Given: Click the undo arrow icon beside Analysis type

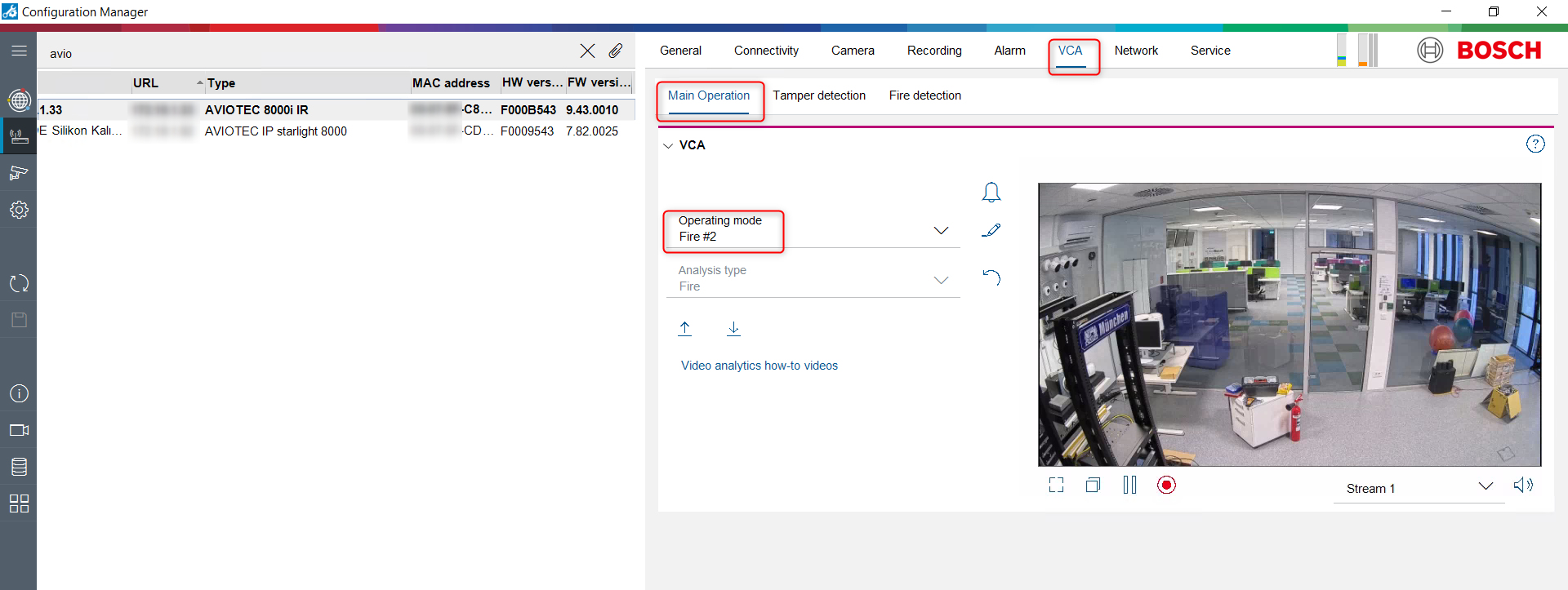Looking at the screenshot, I should (x=991, y=277).
